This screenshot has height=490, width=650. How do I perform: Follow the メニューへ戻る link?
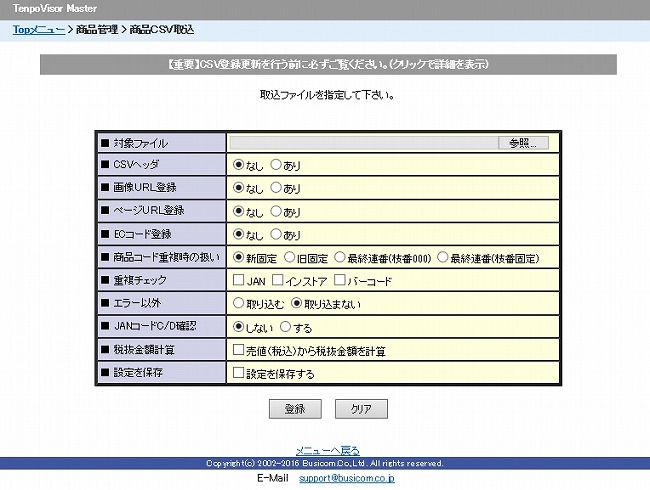pos(327,450)
